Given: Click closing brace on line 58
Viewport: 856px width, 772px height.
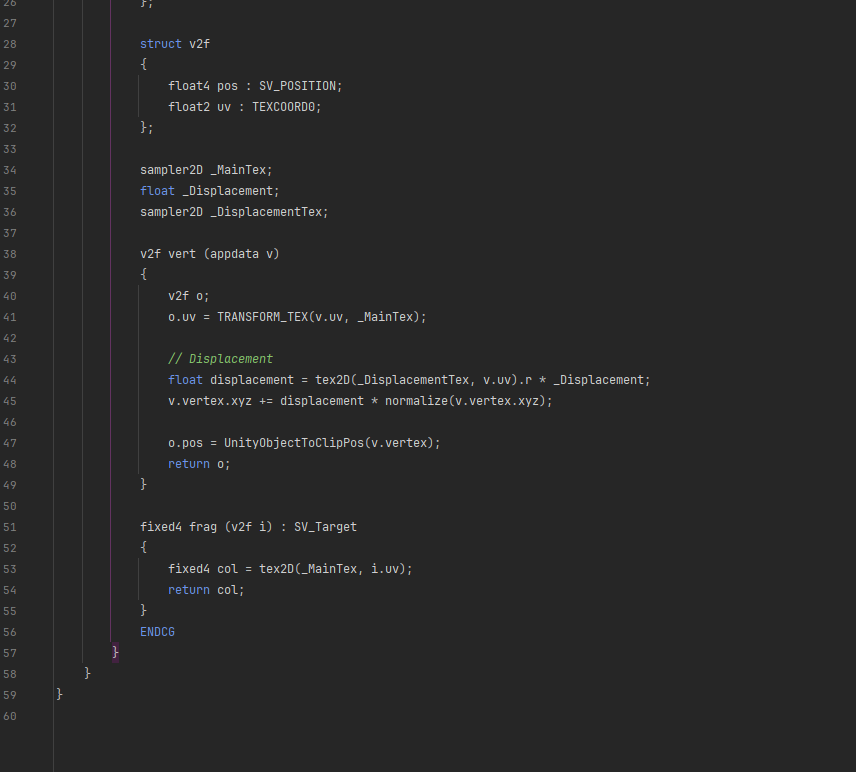Looking at the screenshot, I should click(87, 674).
